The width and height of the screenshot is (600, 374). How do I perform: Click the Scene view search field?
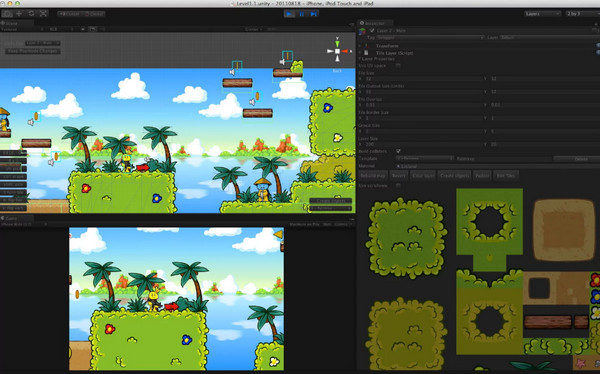tap(308, 29)
